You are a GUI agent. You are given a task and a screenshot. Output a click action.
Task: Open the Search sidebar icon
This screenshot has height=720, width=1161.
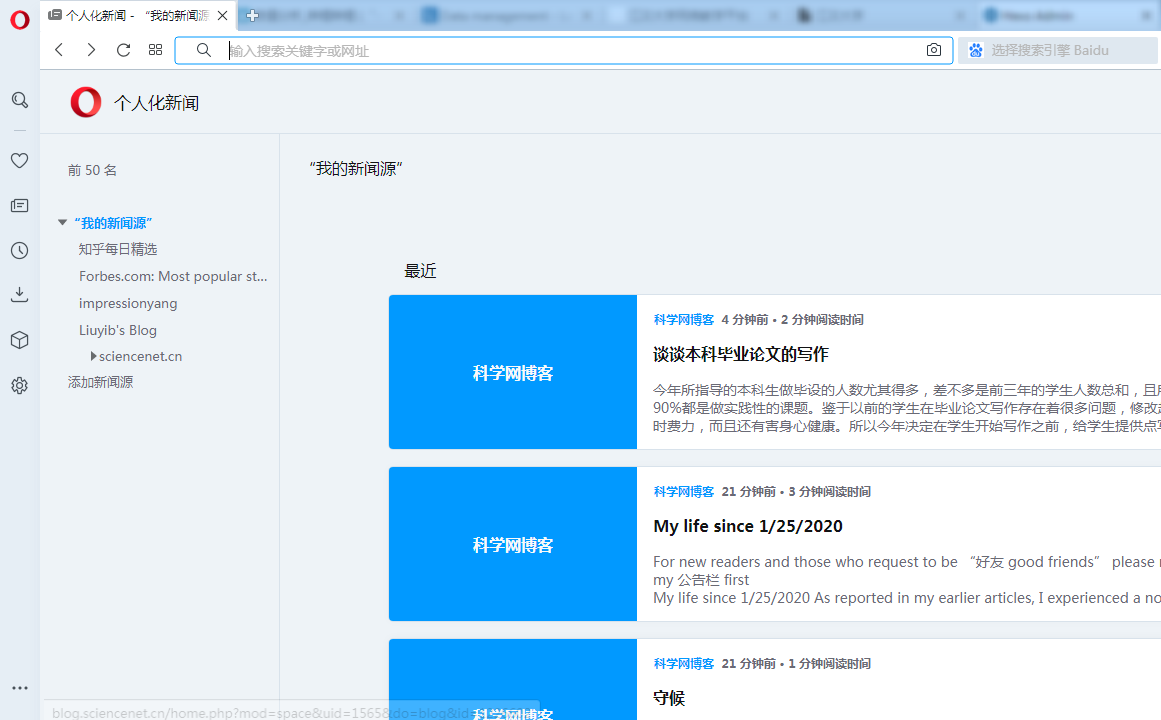click(x=19, y=100)
